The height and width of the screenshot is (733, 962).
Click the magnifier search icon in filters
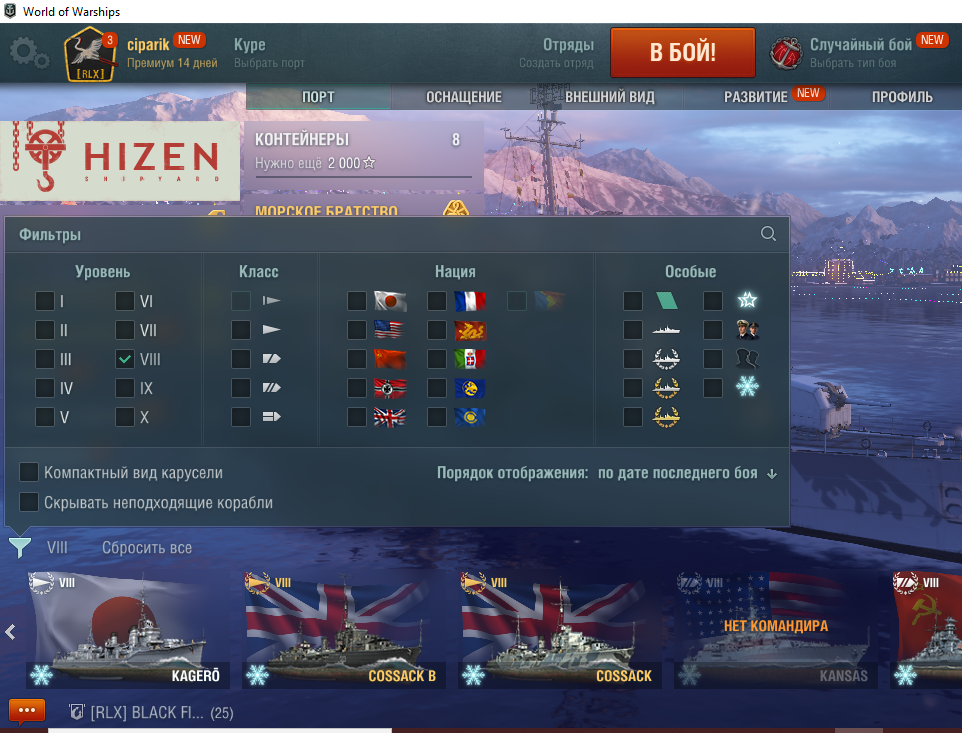pos(768,234)
